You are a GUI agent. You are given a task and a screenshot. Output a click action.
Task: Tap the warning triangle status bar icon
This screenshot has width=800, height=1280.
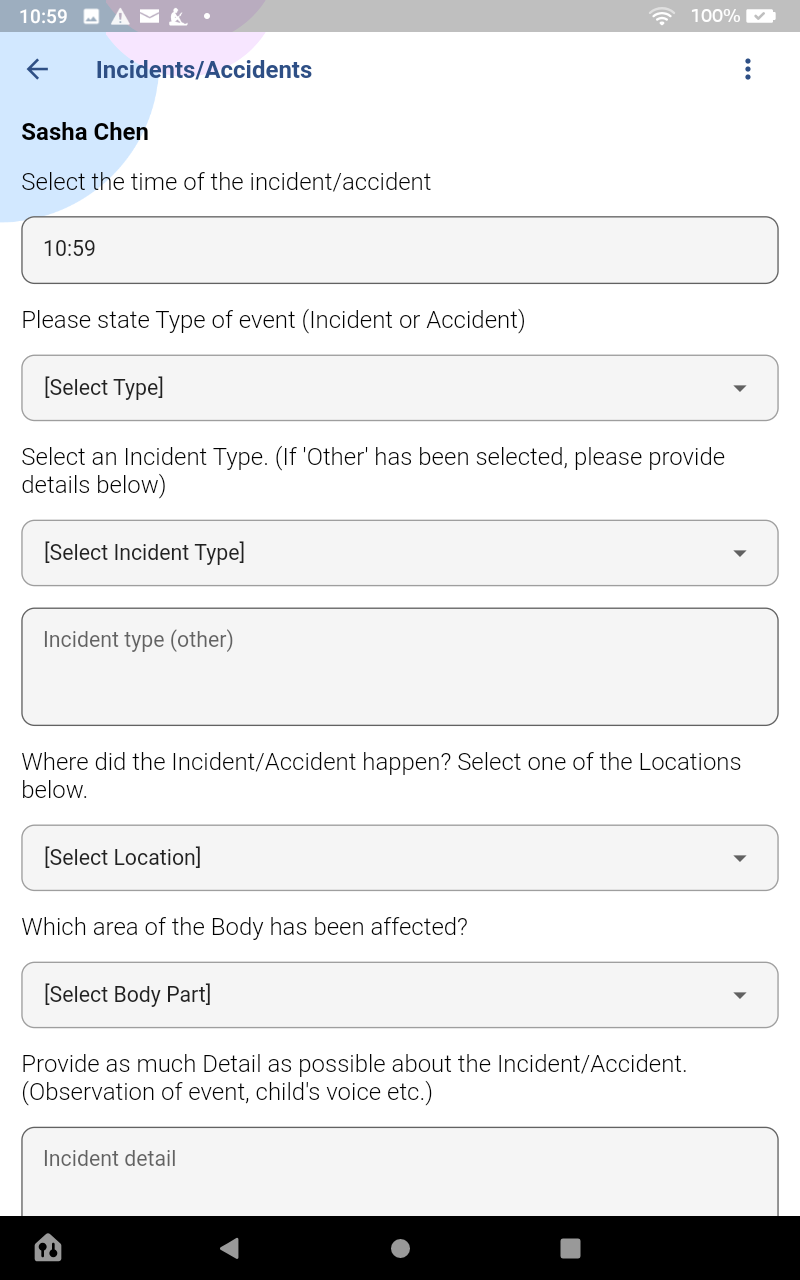tap(120, 16)
